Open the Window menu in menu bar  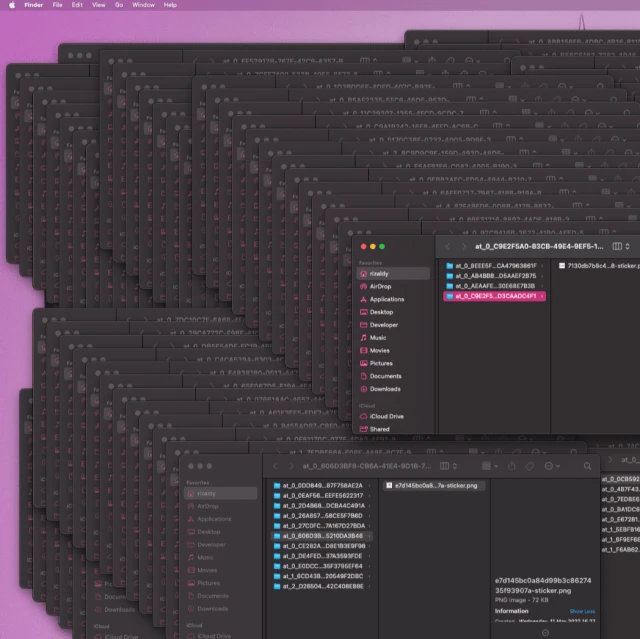(143, 5)
